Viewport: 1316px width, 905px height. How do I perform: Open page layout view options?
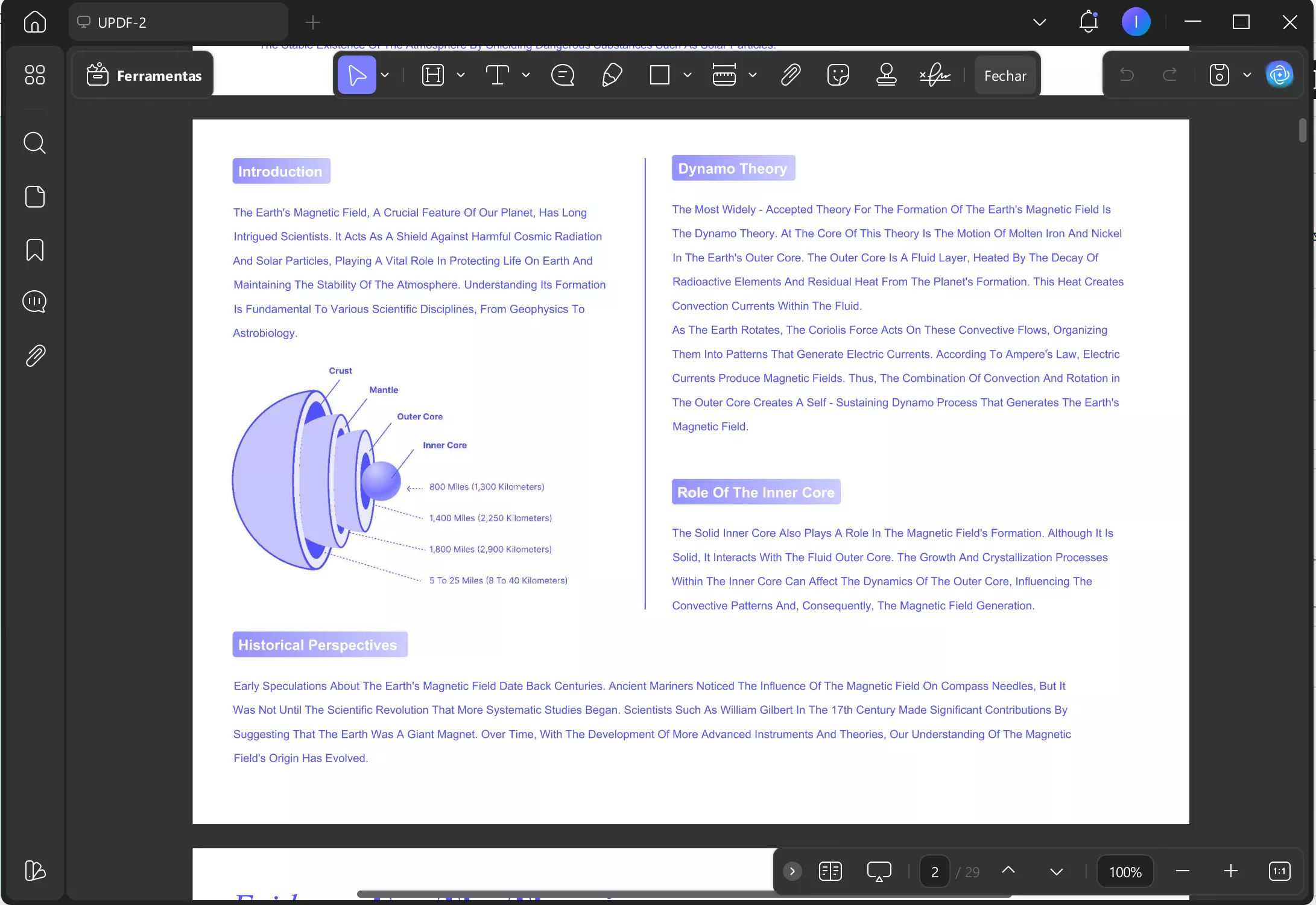[830, 871]
